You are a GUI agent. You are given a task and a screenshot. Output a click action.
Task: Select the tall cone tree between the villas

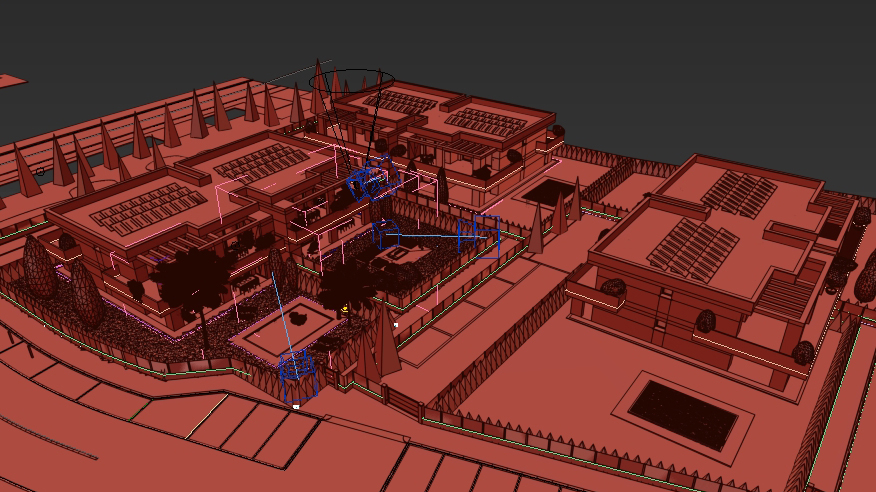click(536, 230)
